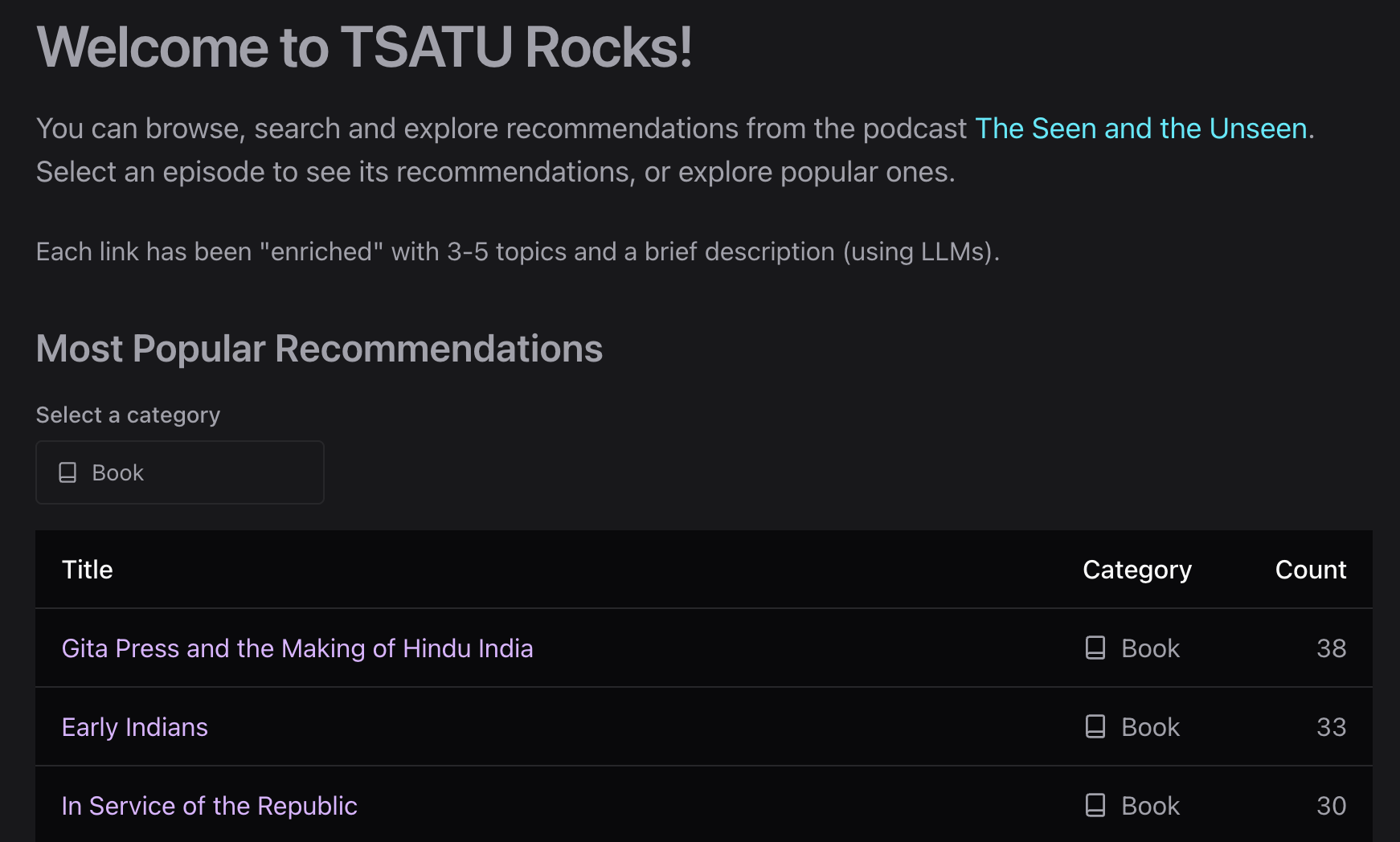Click the count 33 for Early Indians
This screenshot has height=842, width=1400.
[x=1331, y=727]
